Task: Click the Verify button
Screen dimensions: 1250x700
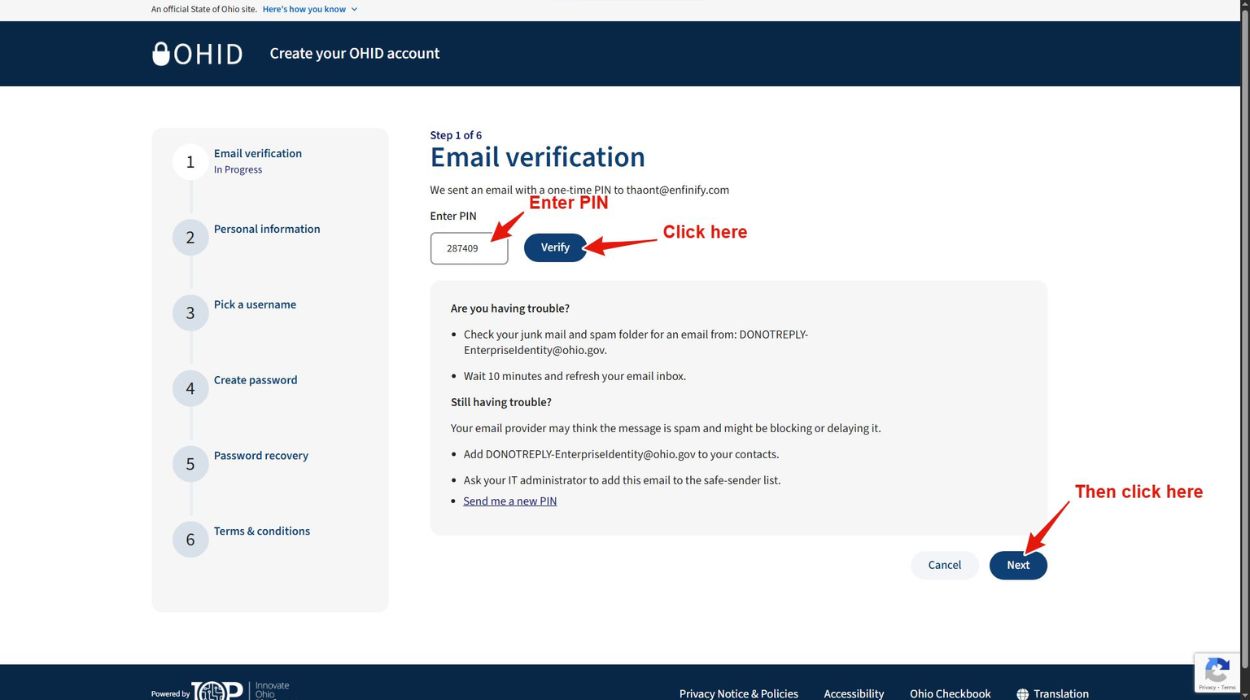Action: coord(555,247)
